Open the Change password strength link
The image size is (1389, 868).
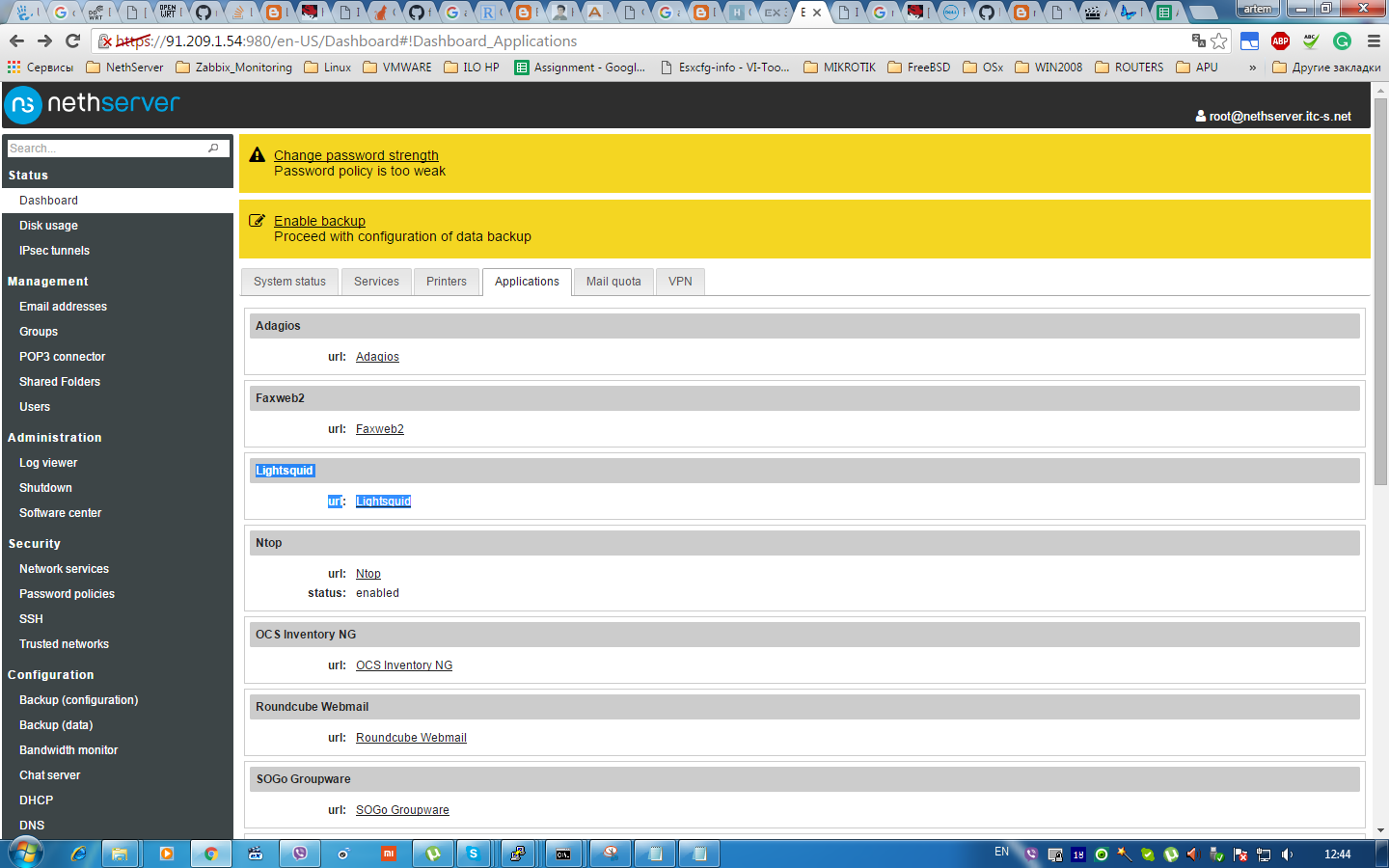(356, 155)
